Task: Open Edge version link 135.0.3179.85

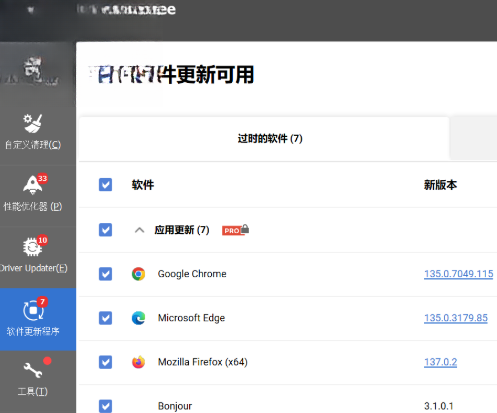Action: (x=456, y=318)
